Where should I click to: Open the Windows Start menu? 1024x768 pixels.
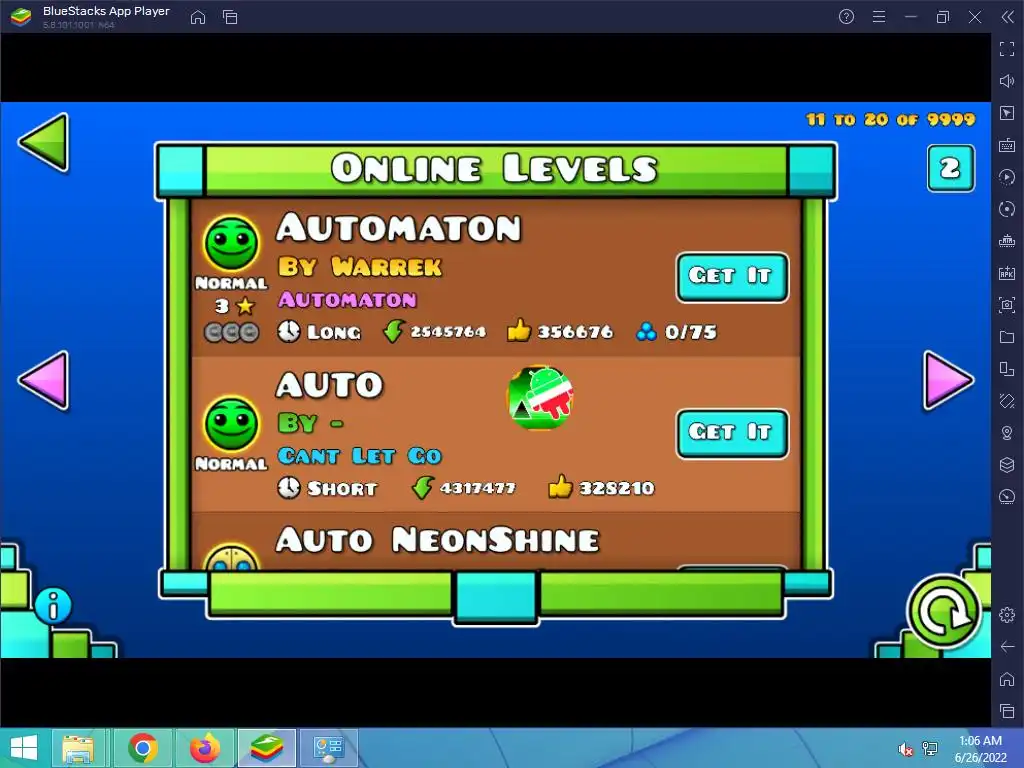24,748
